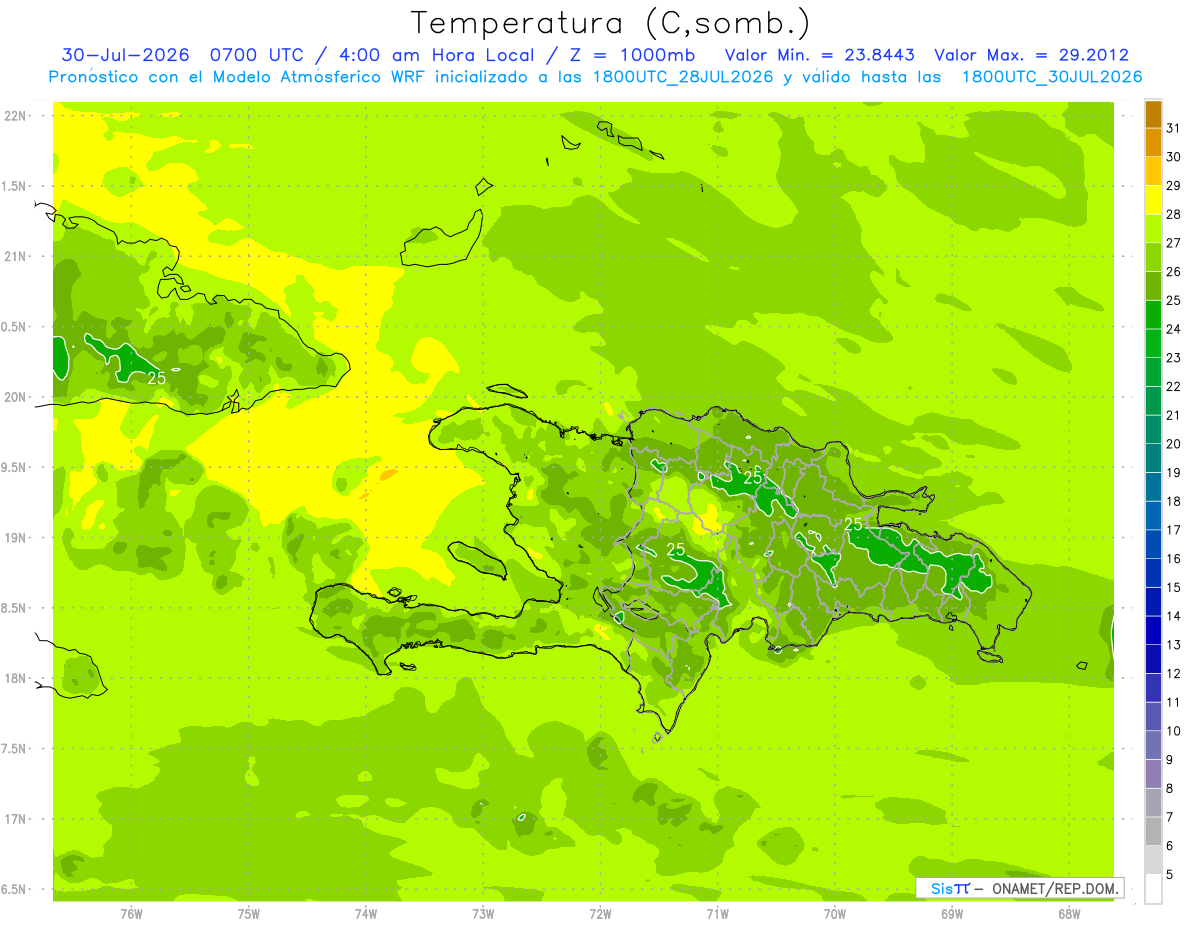Click the green 24–25 colorbar segment
Screen dimensions: 1200x927
(1153, 315)
